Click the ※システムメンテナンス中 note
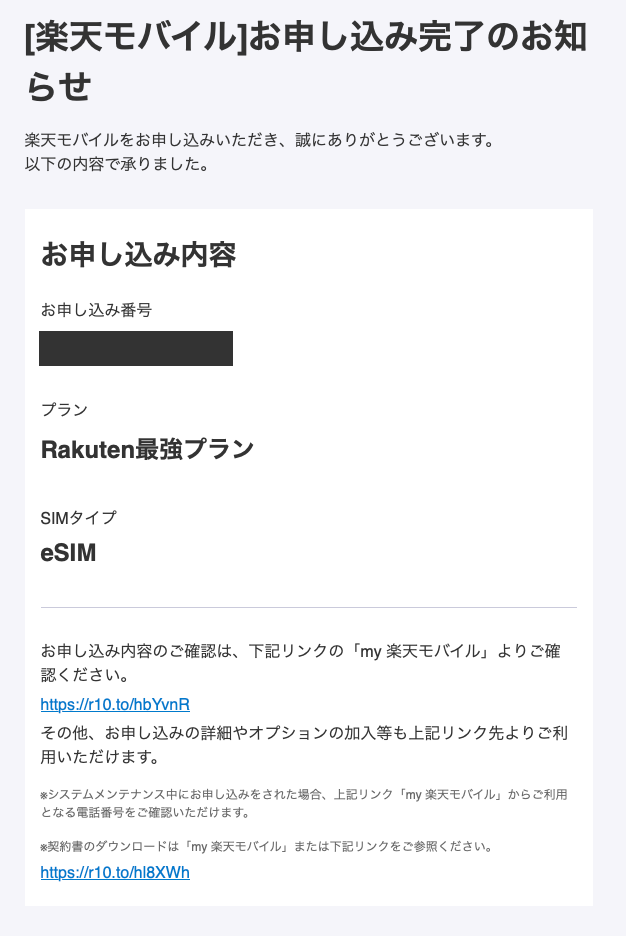Screen dimensions: 626x936 click(x=304, y=803)
